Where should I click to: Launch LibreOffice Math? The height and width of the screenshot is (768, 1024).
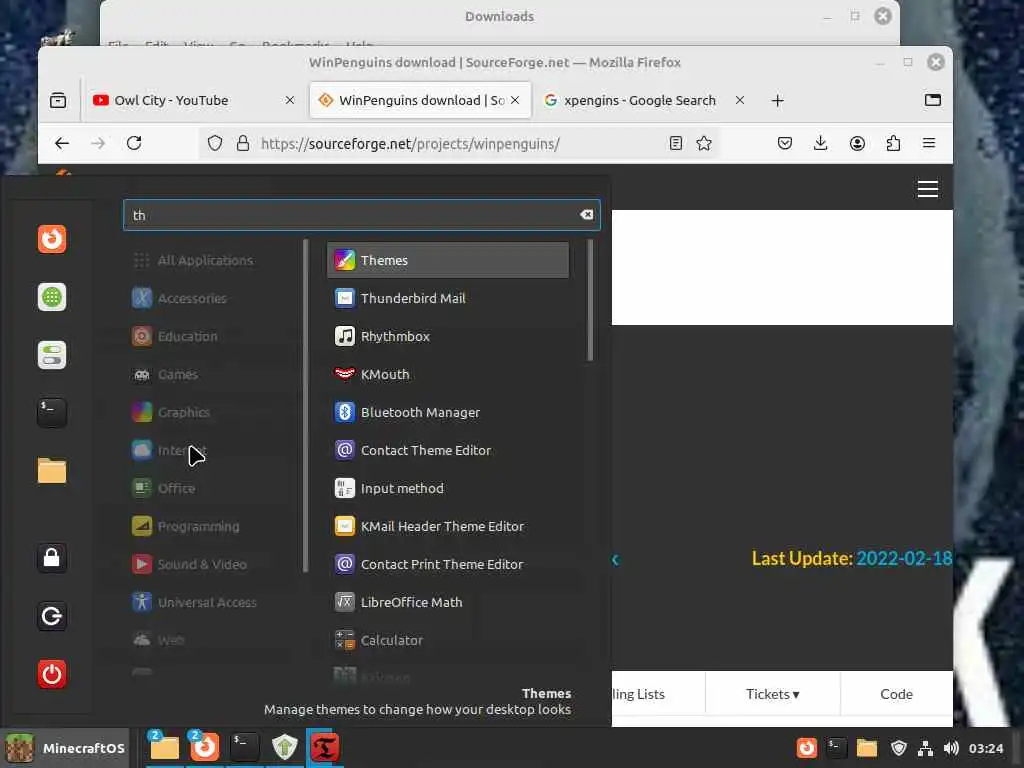447,602
